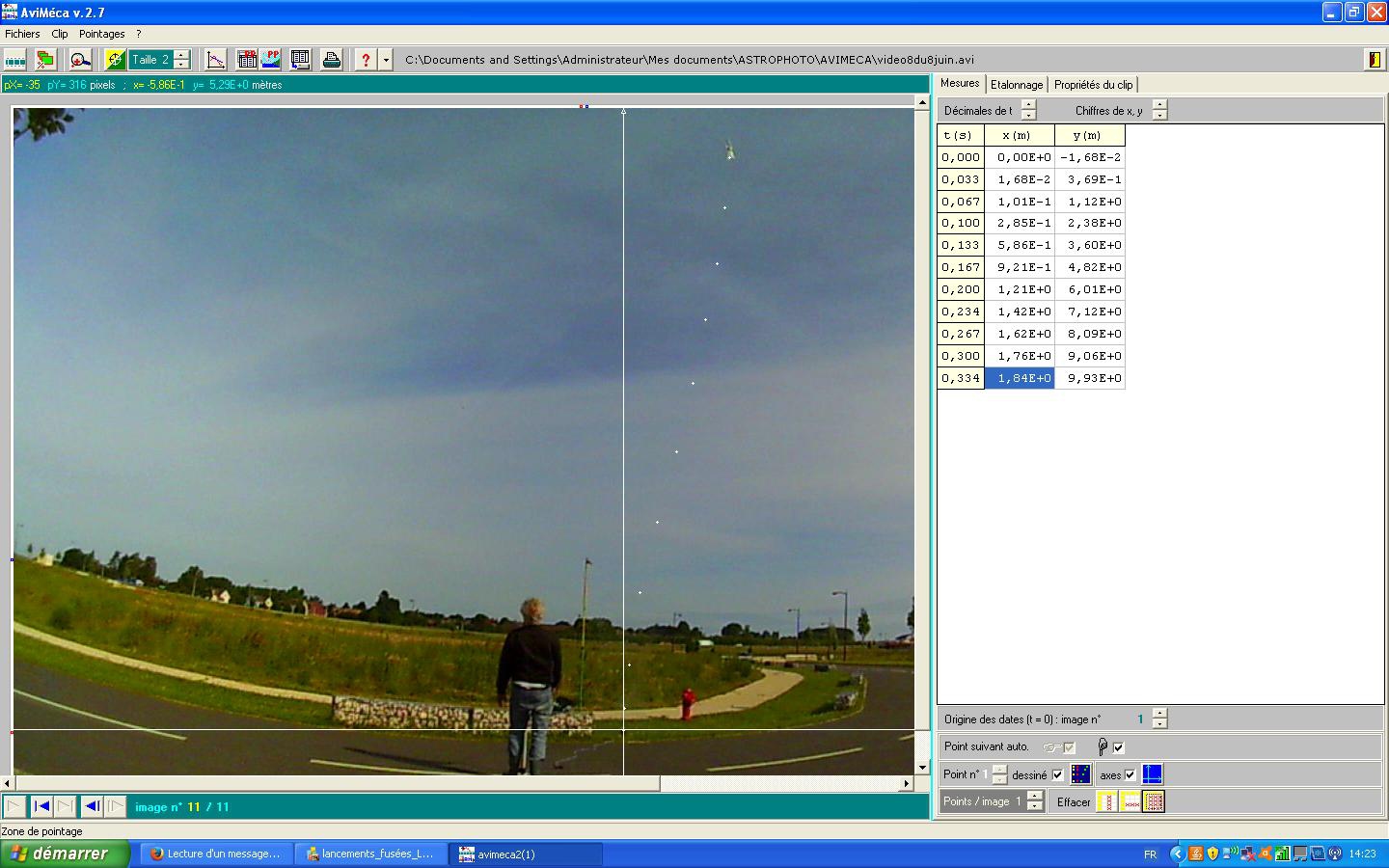Open the Fichiers menu
Viewport: 1389px width, 868px height.
point(22,34)
